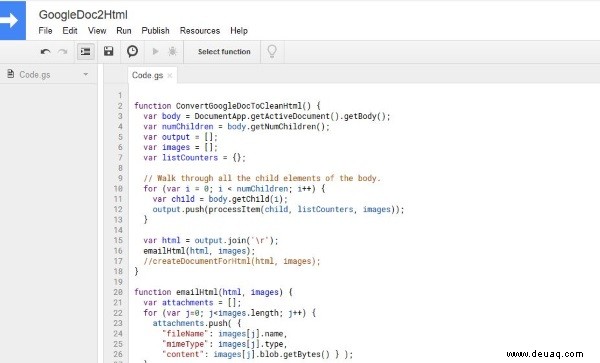The image size is (600, 363).
Task: Redo the last undone edit
Action: point(63,52)
